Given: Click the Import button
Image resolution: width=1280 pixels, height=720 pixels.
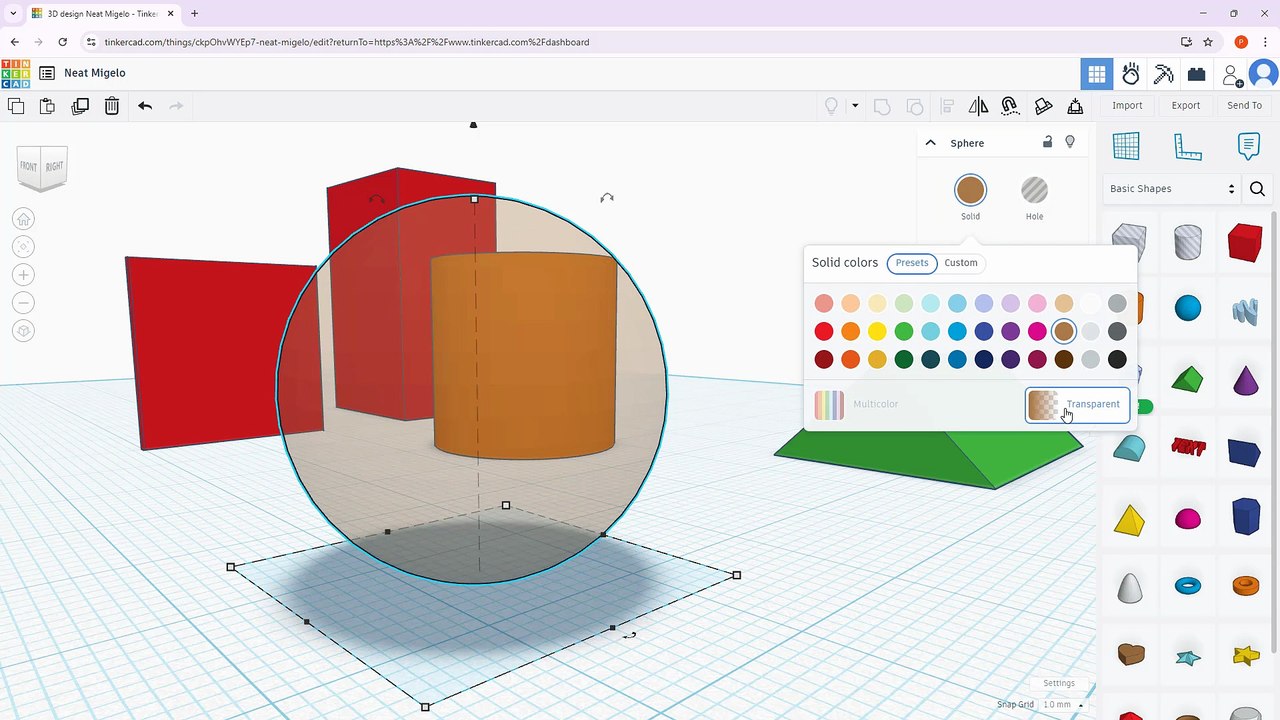Looking at the screenshot, I should point(1127,105).
